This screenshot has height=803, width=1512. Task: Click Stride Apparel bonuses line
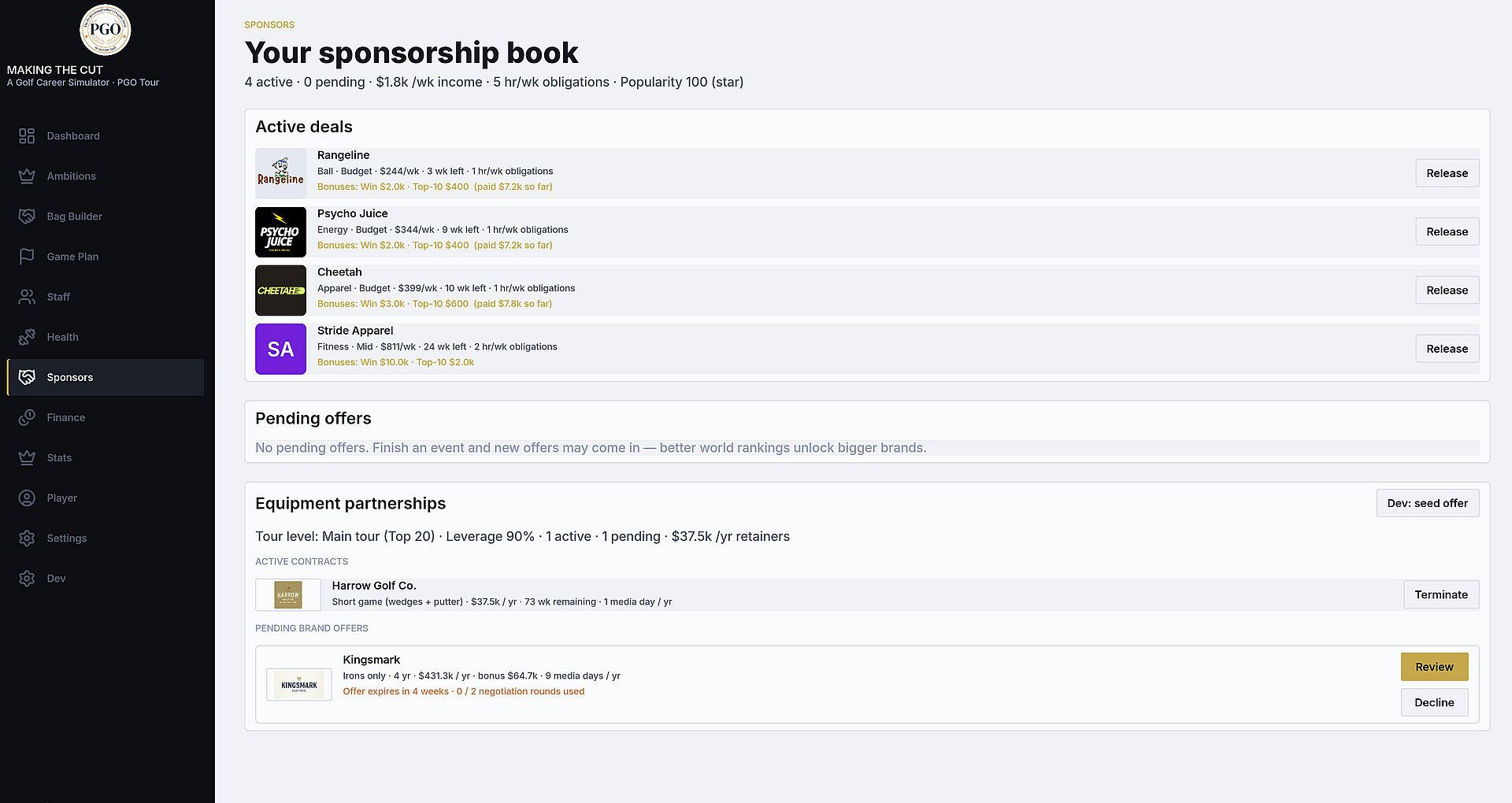(395, 362)
